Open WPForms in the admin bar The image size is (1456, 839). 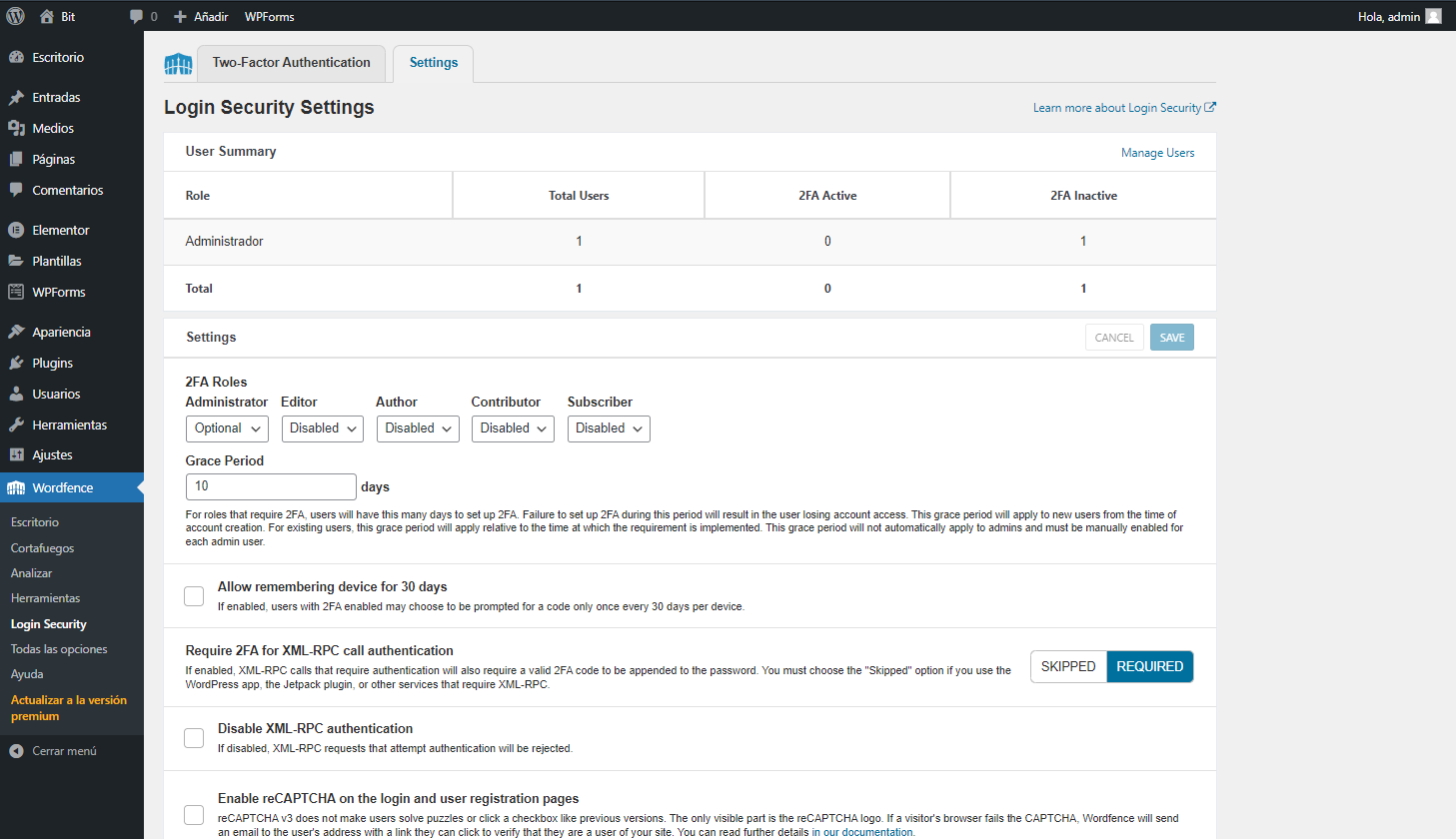click(270, 16)
